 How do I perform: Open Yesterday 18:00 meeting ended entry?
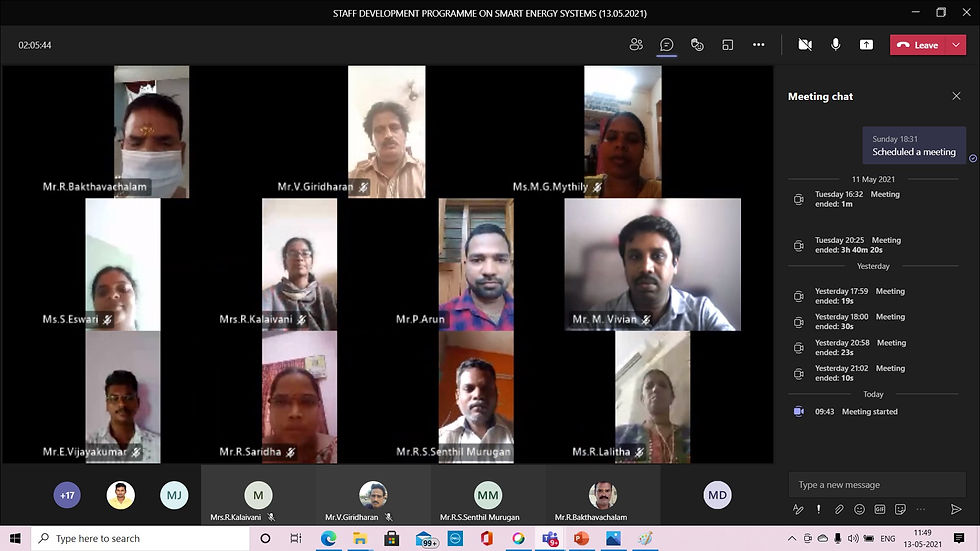coord(859,322)
